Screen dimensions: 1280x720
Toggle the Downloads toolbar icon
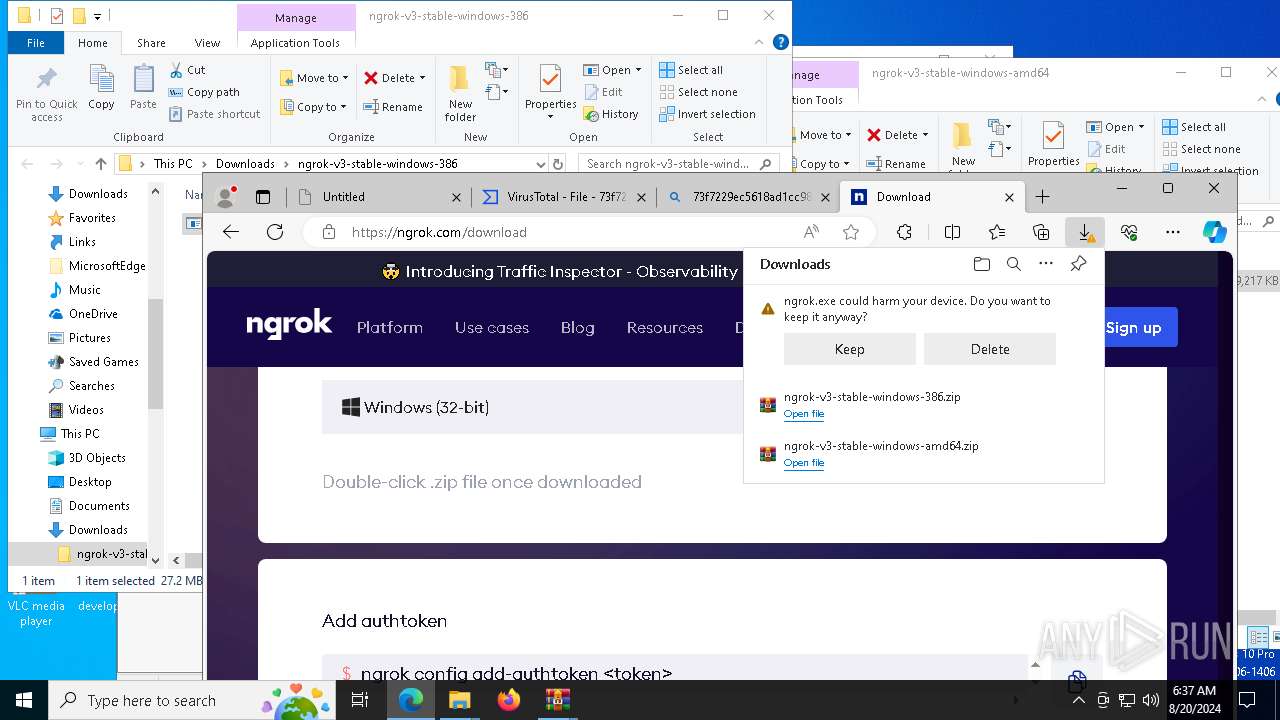tap(1085, 232)
